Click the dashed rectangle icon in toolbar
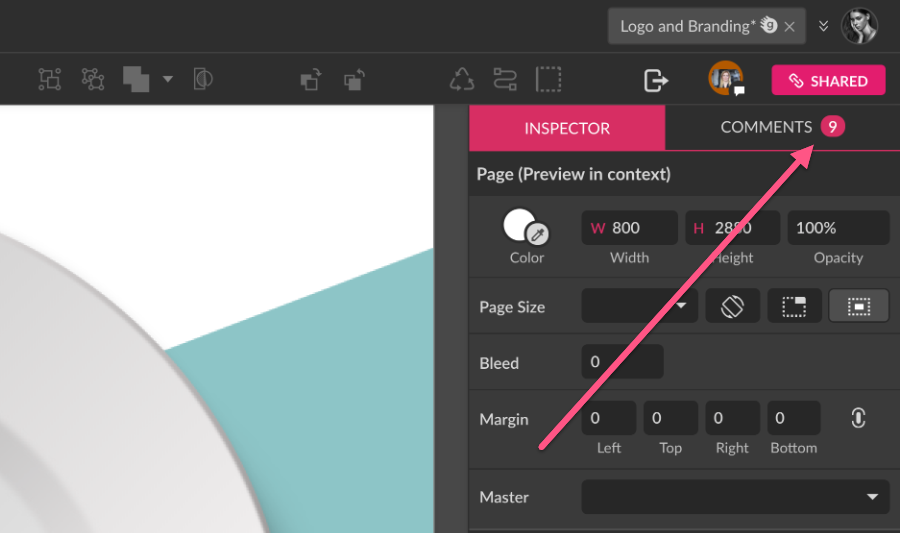 click(548, 80)
